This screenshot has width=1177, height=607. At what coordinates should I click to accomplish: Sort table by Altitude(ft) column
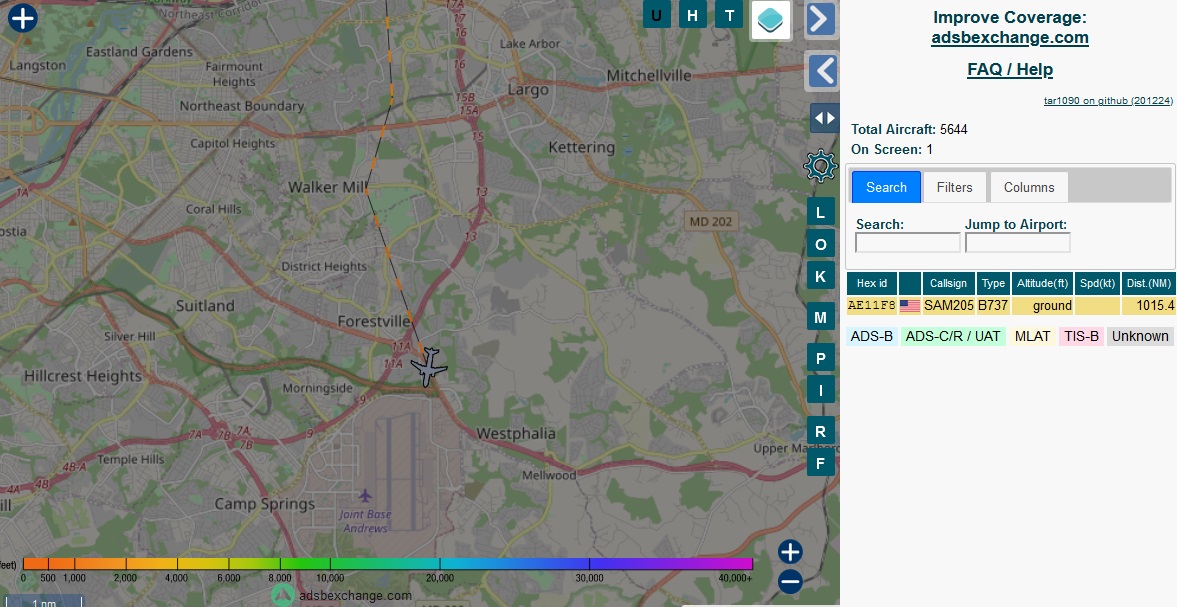1042,283
